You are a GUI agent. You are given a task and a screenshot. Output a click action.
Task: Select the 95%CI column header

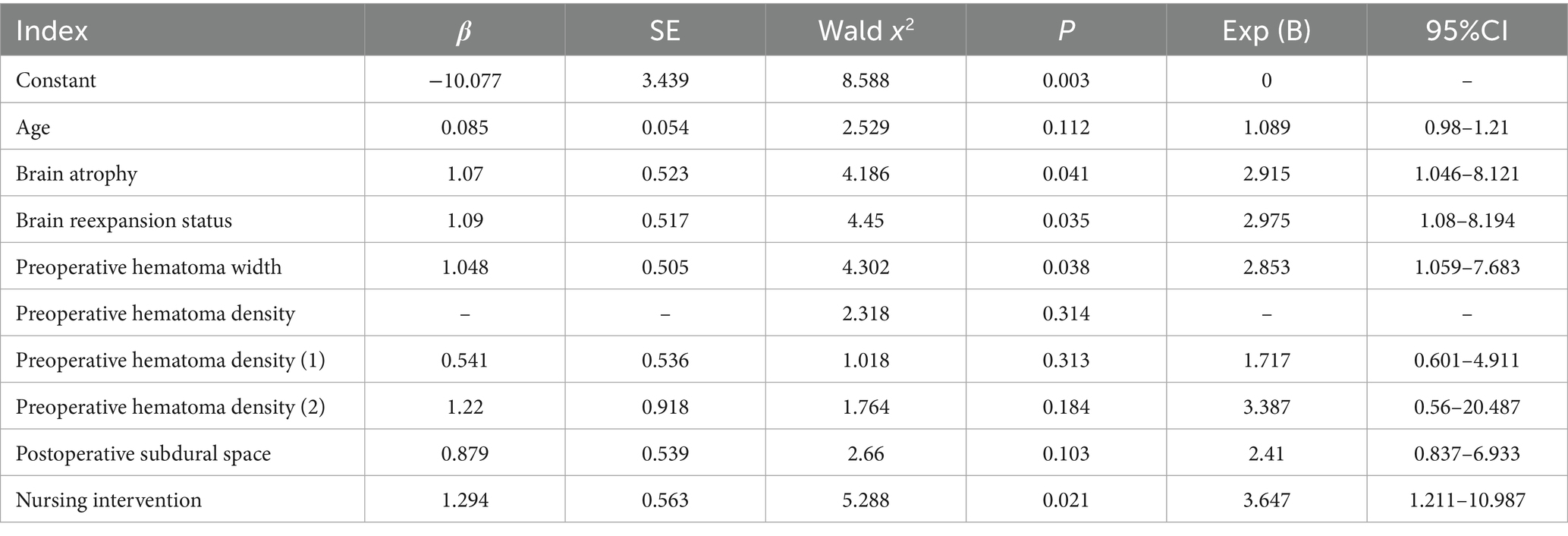point(1466,31)
